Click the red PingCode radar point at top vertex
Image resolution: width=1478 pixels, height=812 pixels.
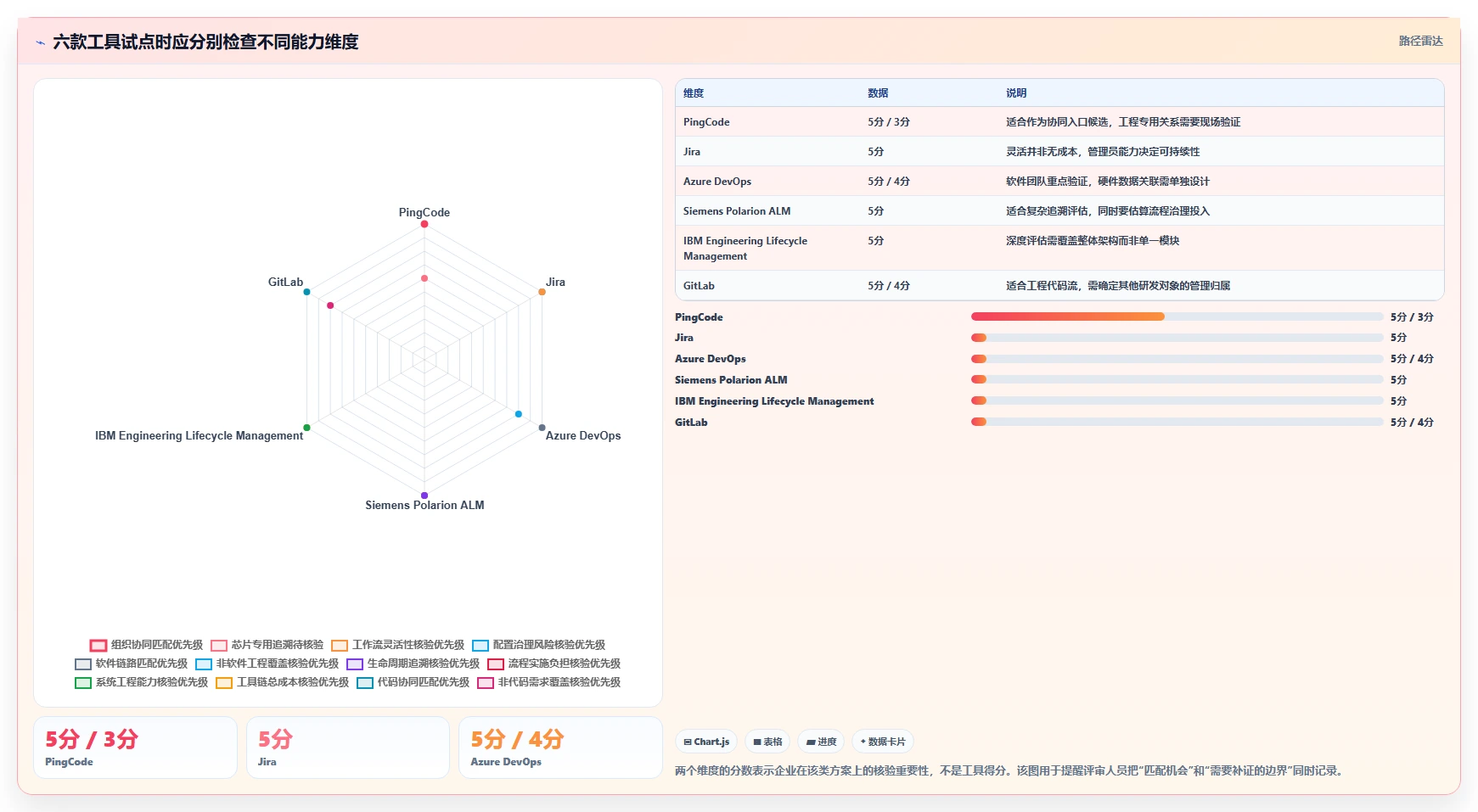tap(424, 224)
